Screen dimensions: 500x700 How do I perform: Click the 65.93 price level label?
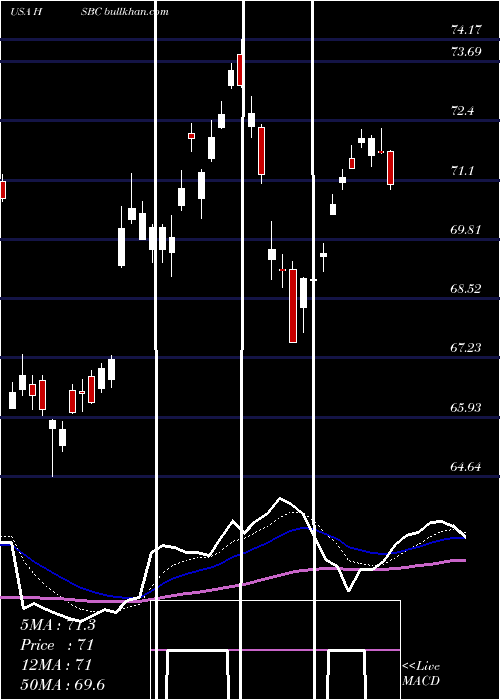pyautogui.click(x=466, y=408)
